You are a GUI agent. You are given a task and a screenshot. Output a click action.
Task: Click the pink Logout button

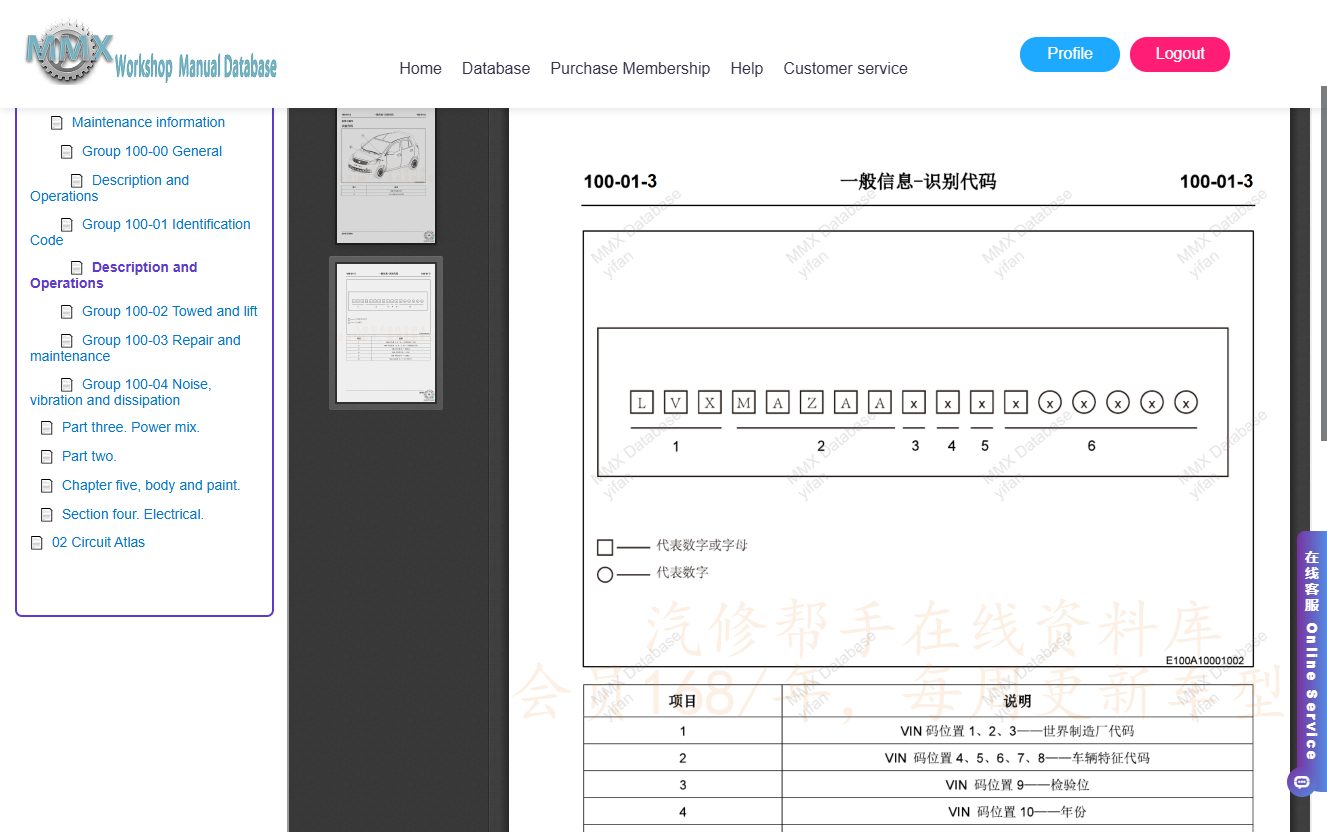click(x=1180, y=54)
